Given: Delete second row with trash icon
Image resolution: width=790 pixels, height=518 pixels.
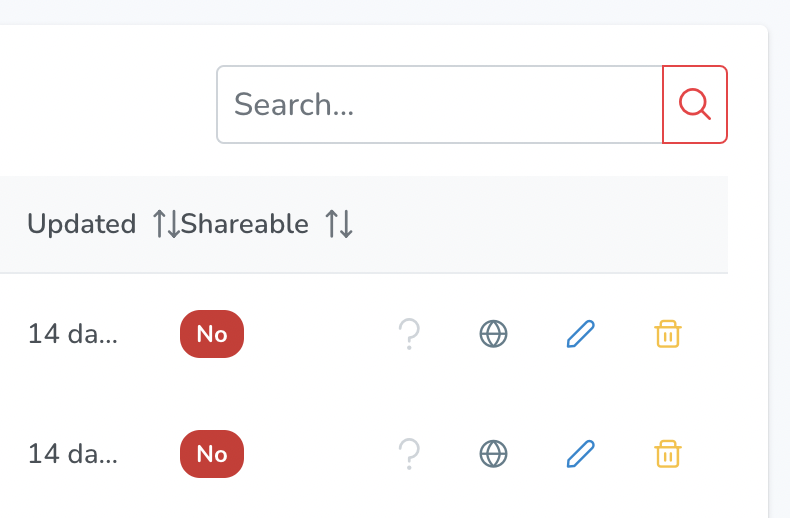Looking at the screenshot, I should pyautogui.click(x=668, y=454).
